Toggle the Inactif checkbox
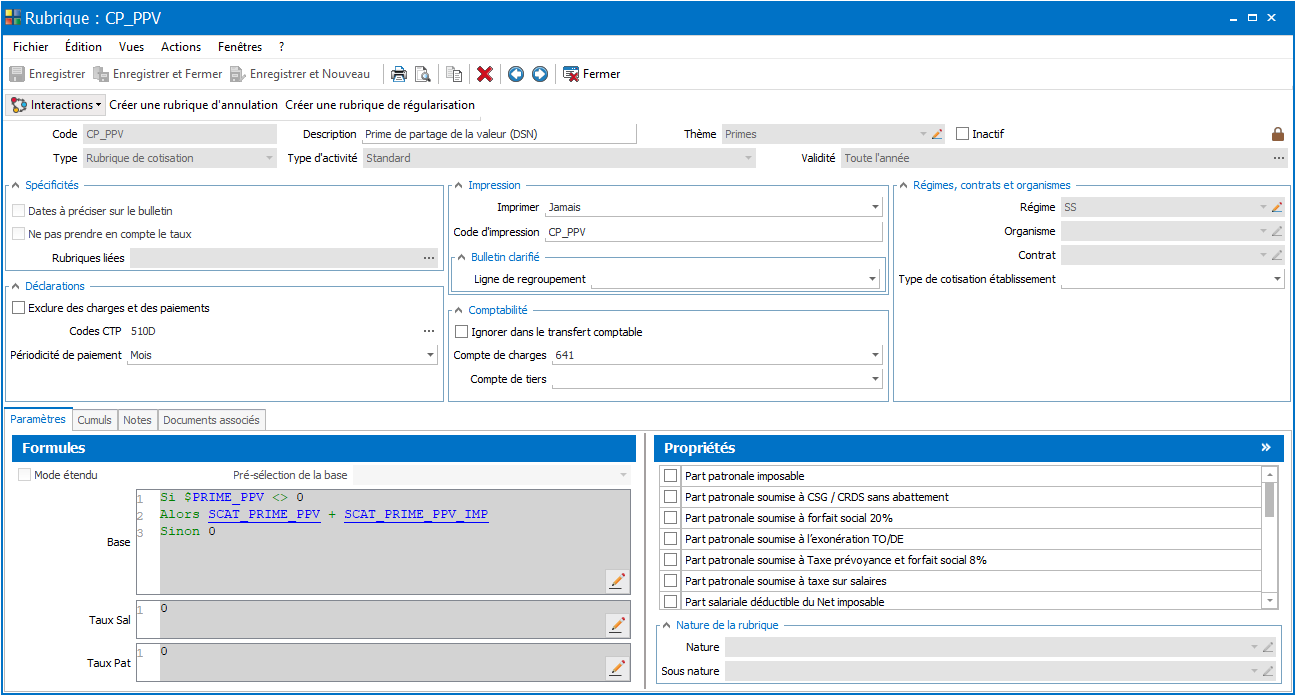 click(x=963, y=134)
